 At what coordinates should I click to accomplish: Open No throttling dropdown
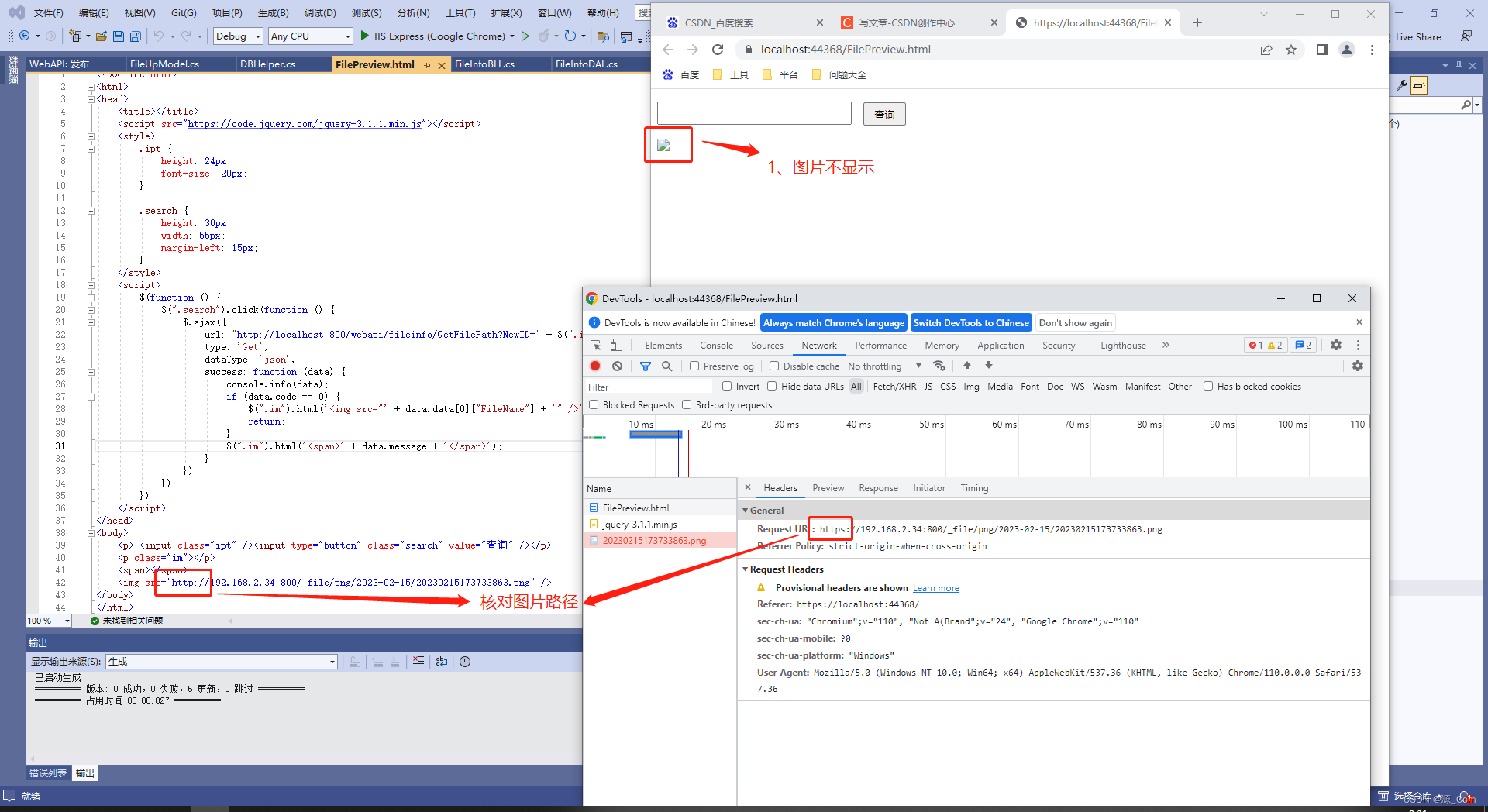[884, 366]
